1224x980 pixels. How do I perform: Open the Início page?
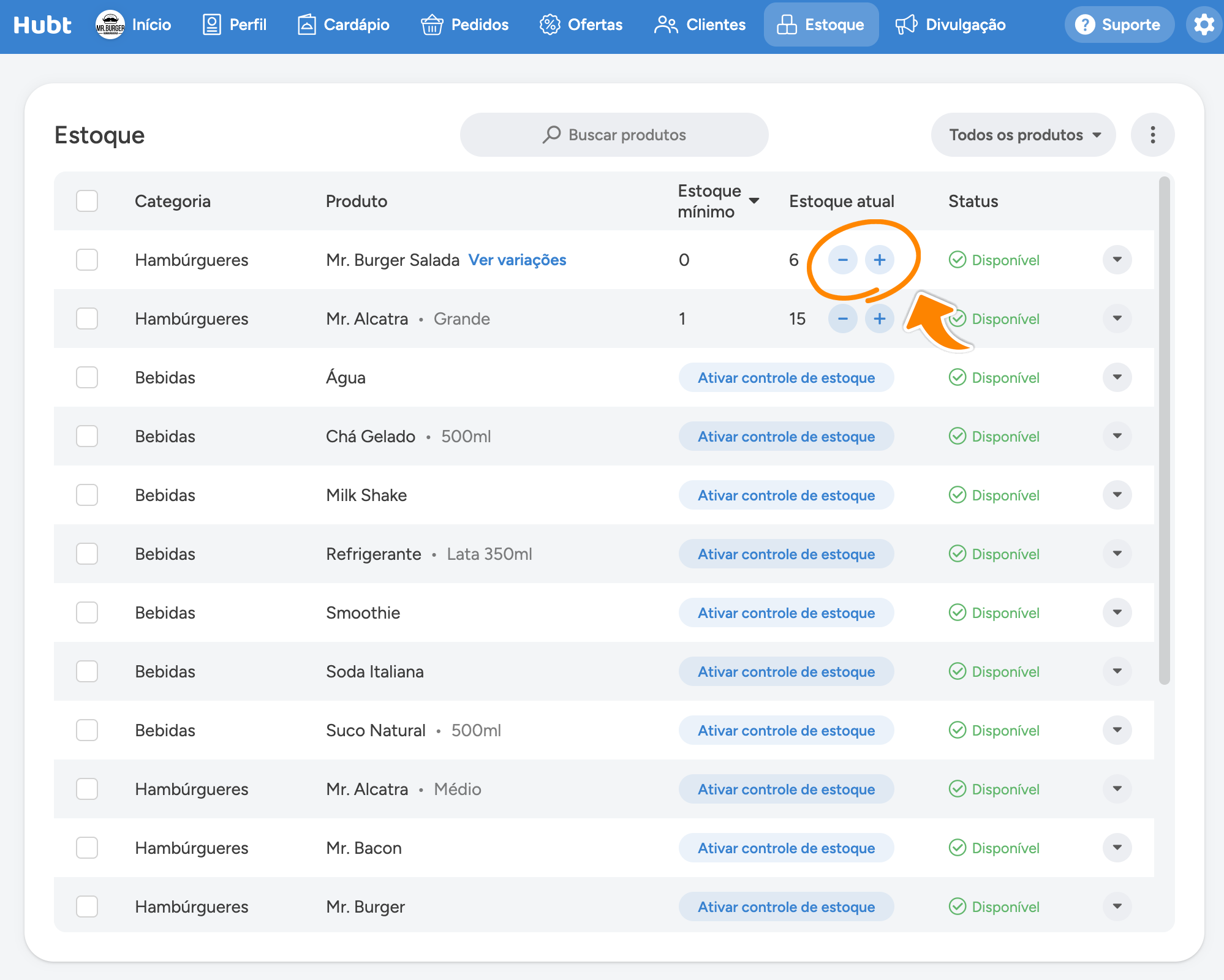pos(134,24)
